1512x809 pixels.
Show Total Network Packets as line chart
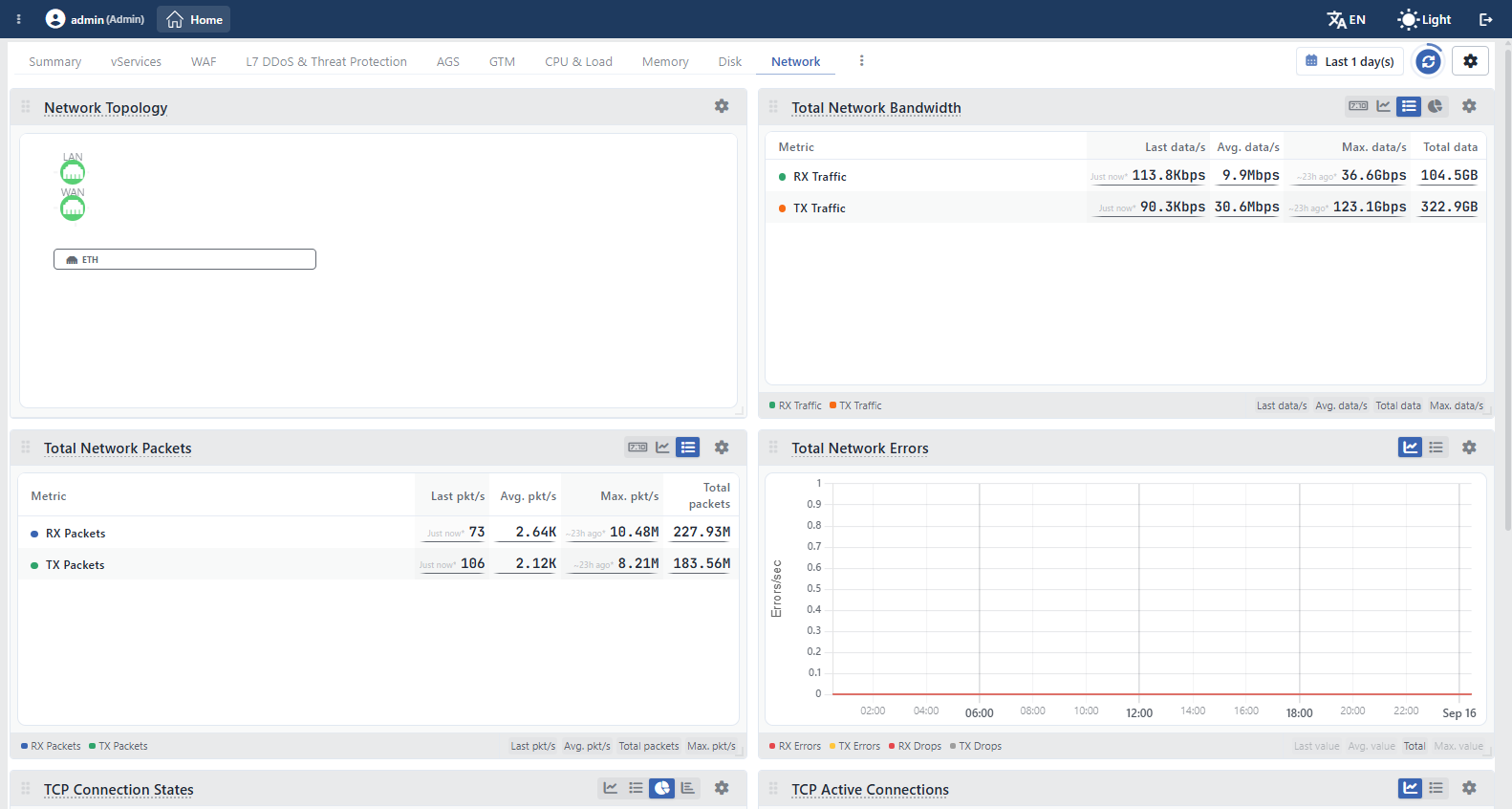point(662,447)
